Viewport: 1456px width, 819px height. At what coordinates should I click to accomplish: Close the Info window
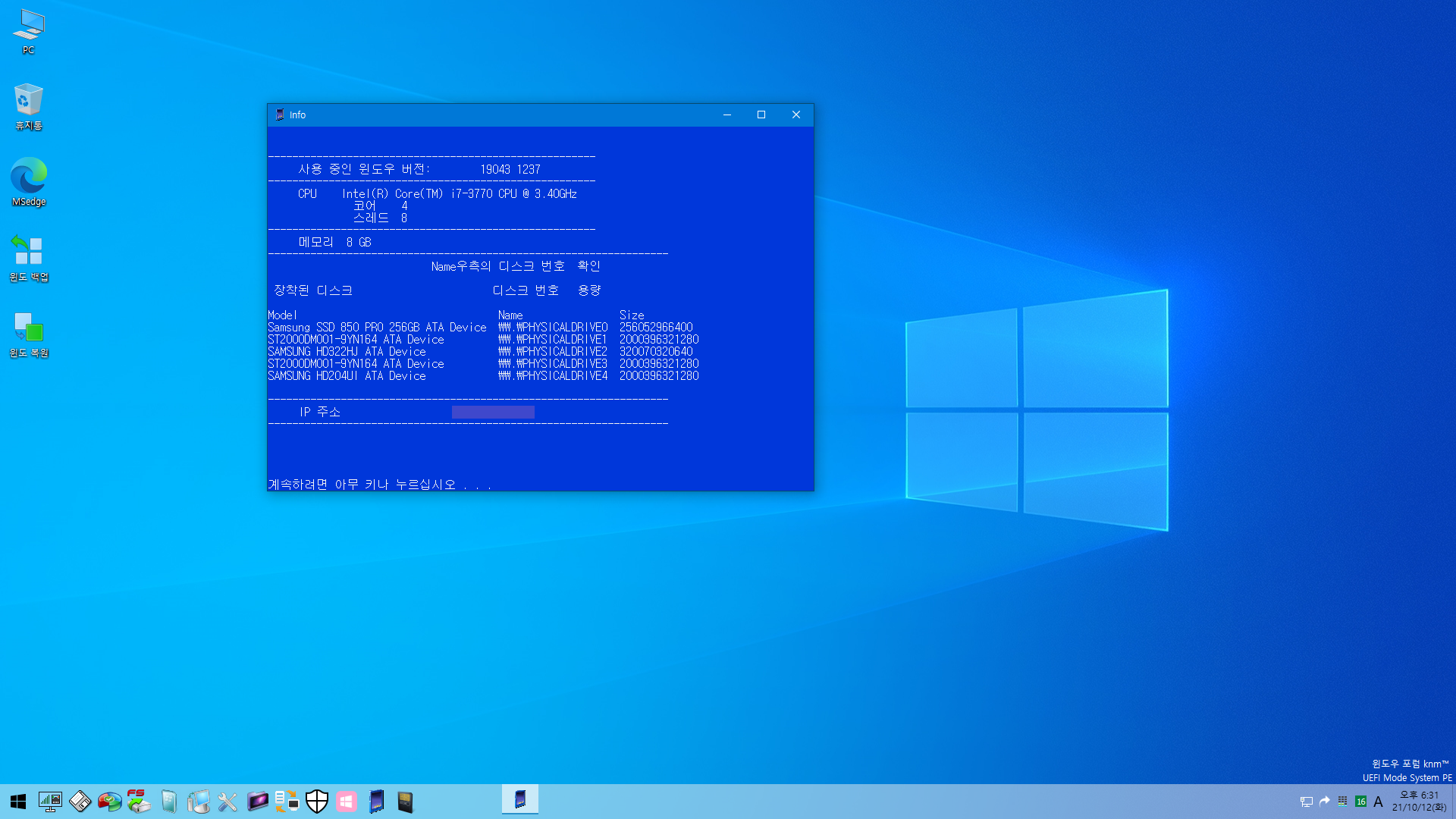click(796, 115)
